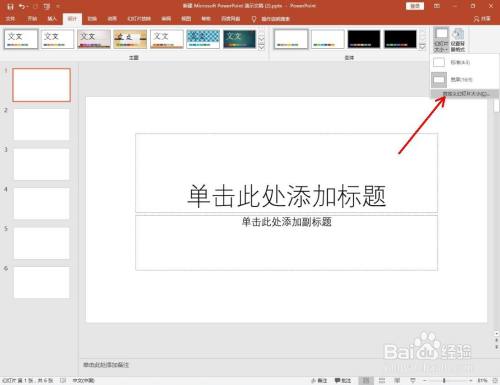Click the Undo arrow icon
This screenshot has width=500, height=385.
click(22, 6)
